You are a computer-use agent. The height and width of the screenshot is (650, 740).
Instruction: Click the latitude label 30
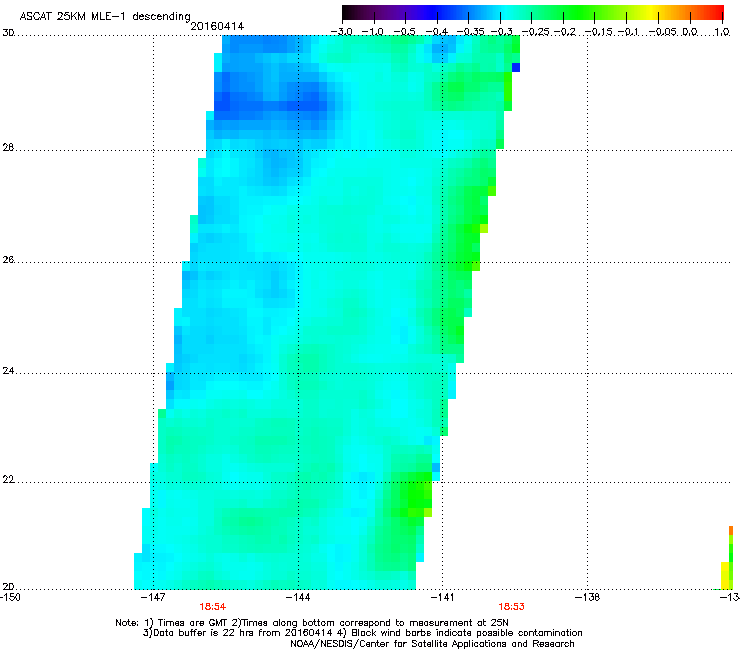(x=8, y=33)
